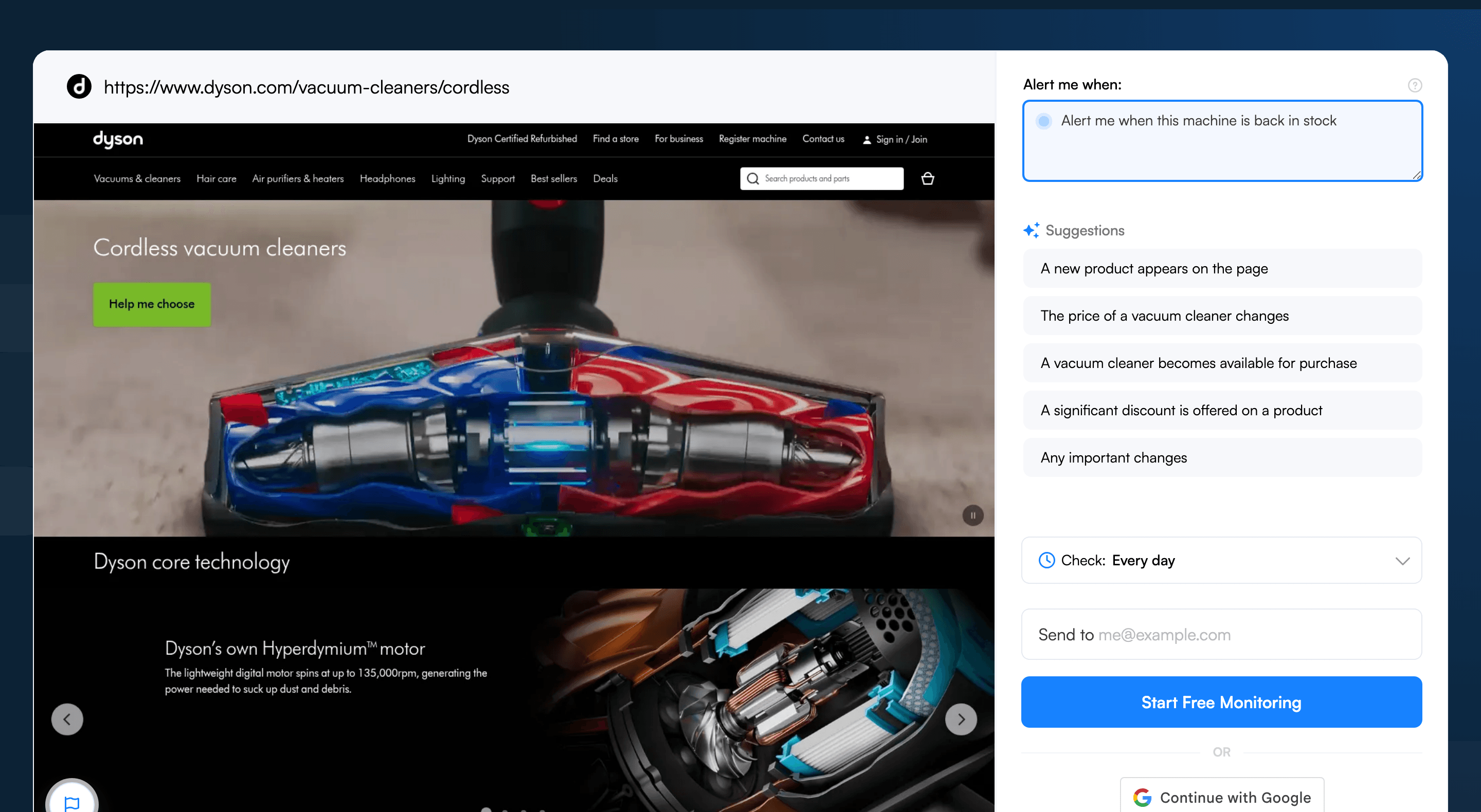Screen dimensions: 1481x812
Task: Select suggestion vacuum cleaner becomes available
Action: [x=1222, y=363]
